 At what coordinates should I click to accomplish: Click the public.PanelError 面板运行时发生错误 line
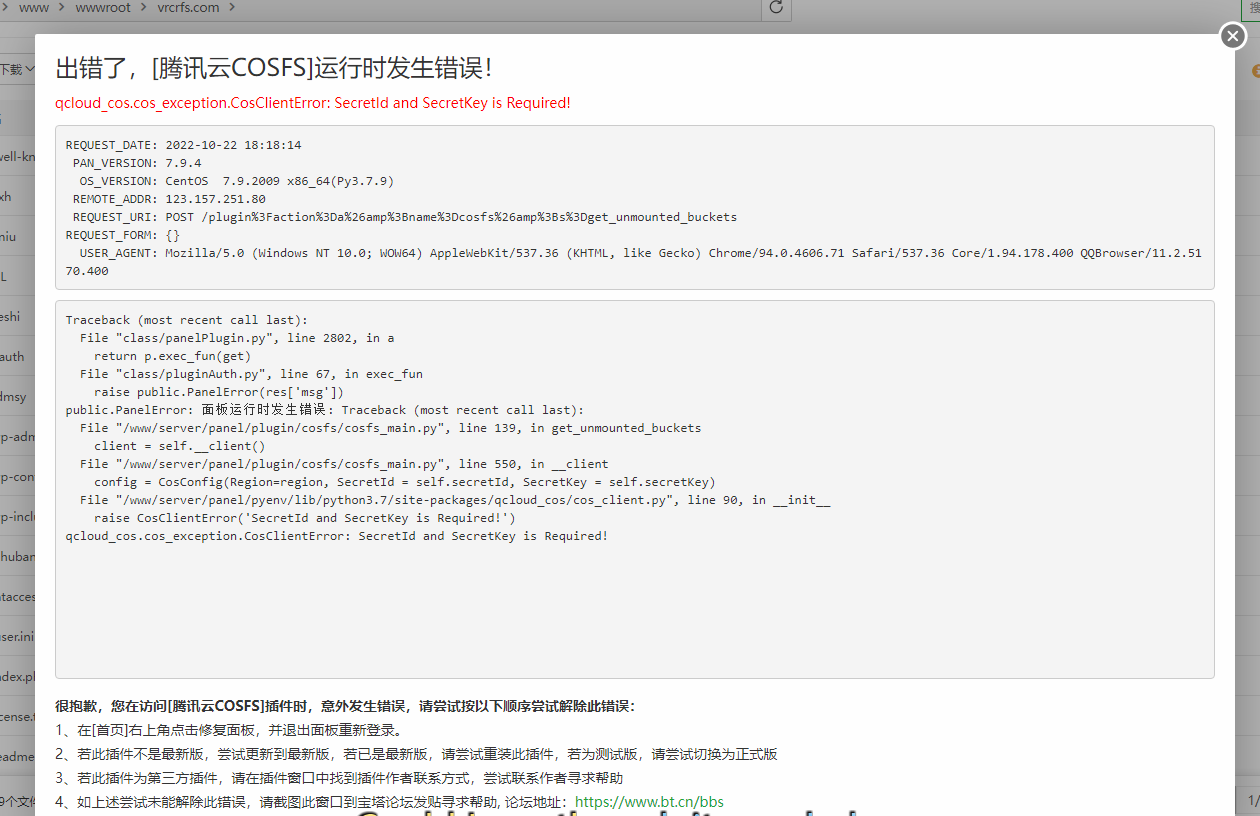(x=325, y=410)
